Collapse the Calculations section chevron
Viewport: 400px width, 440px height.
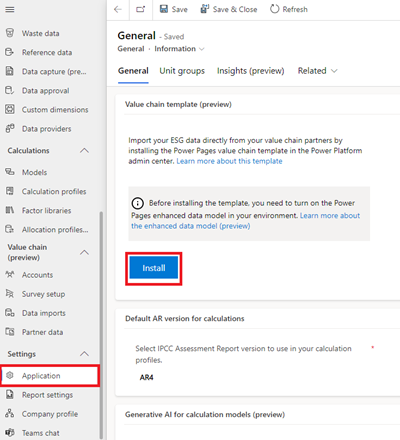(85, 151)
